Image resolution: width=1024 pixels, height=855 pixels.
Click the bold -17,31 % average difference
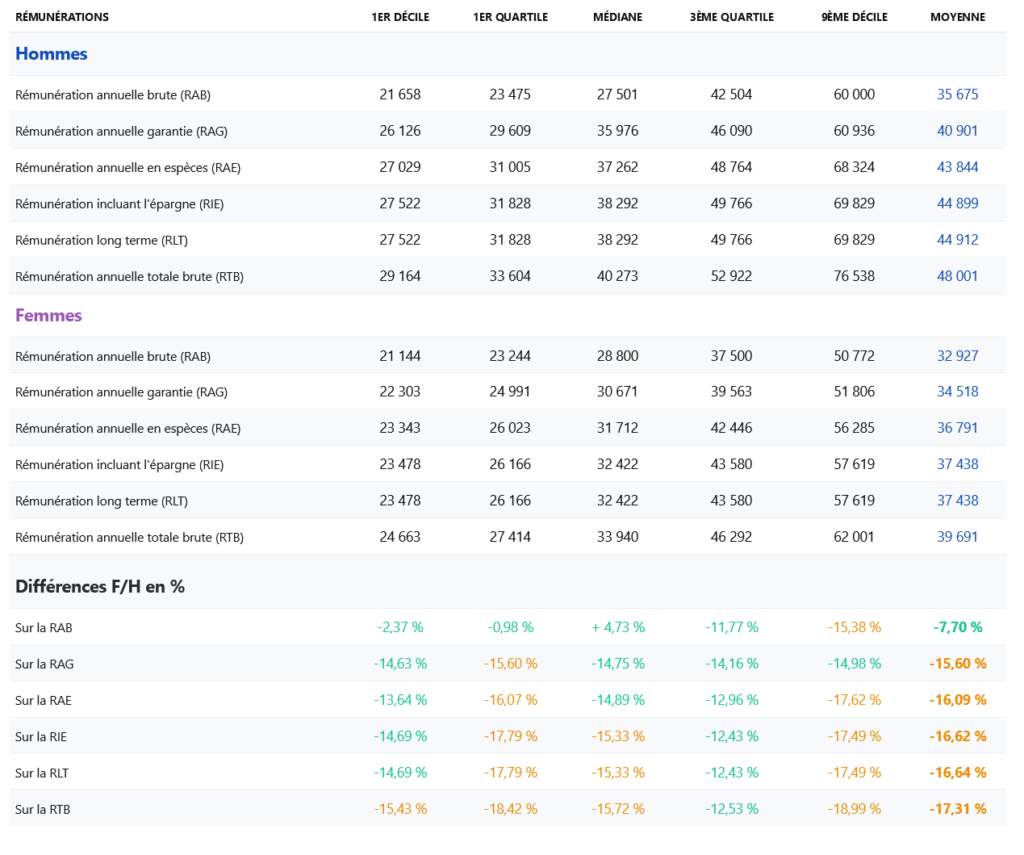[x=957, y=809]
